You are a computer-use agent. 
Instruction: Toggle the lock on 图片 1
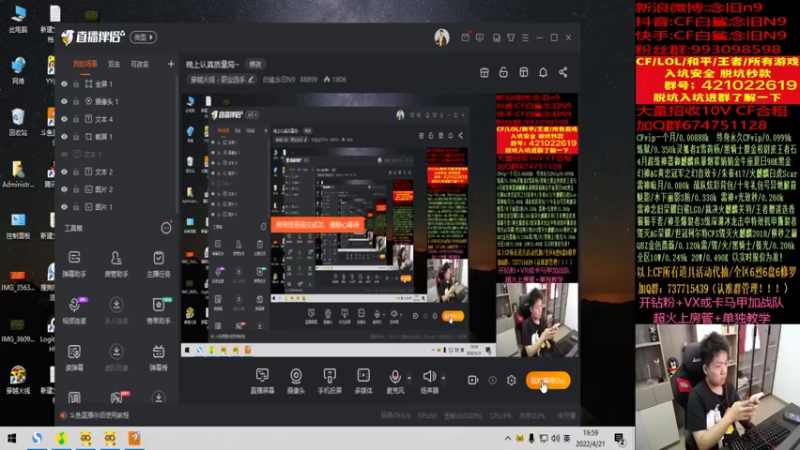tap(76, 207)
